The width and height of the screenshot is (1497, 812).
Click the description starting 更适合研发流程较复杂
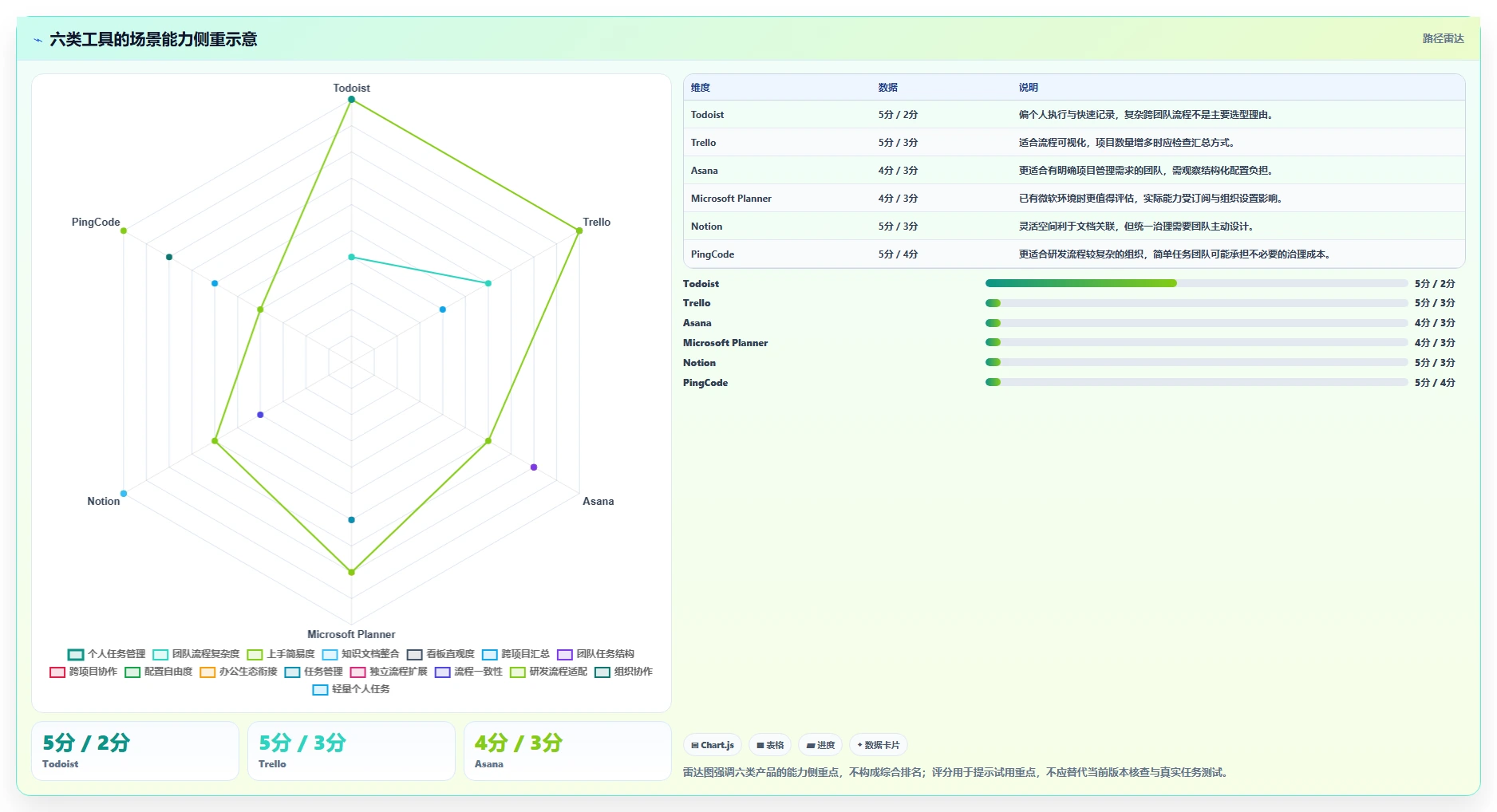coord(1176,254)
